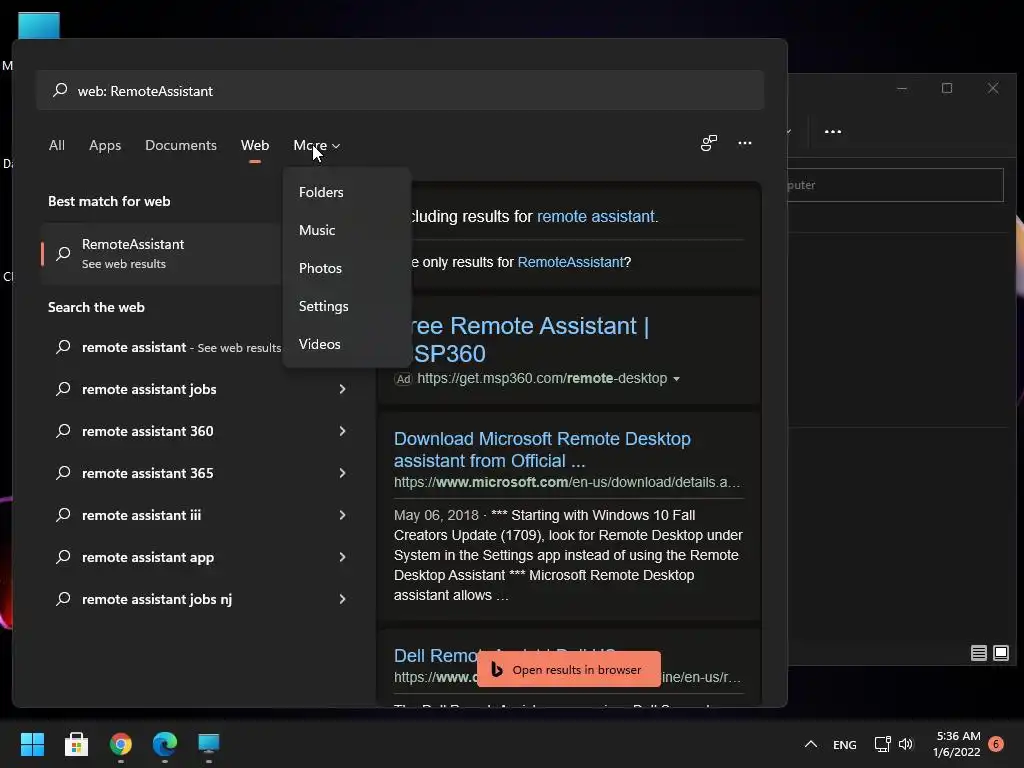Toggle the More filters dropdown
The image size is (1024, 768).
pos(317,145)
